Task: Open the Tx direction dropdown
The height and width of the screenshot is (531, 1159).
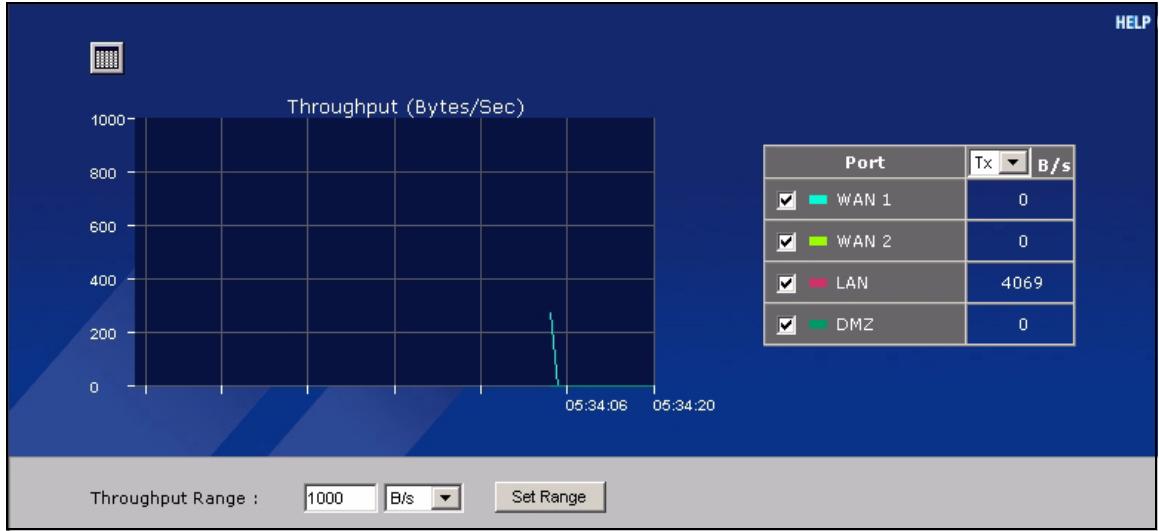Action: point(998,163)
